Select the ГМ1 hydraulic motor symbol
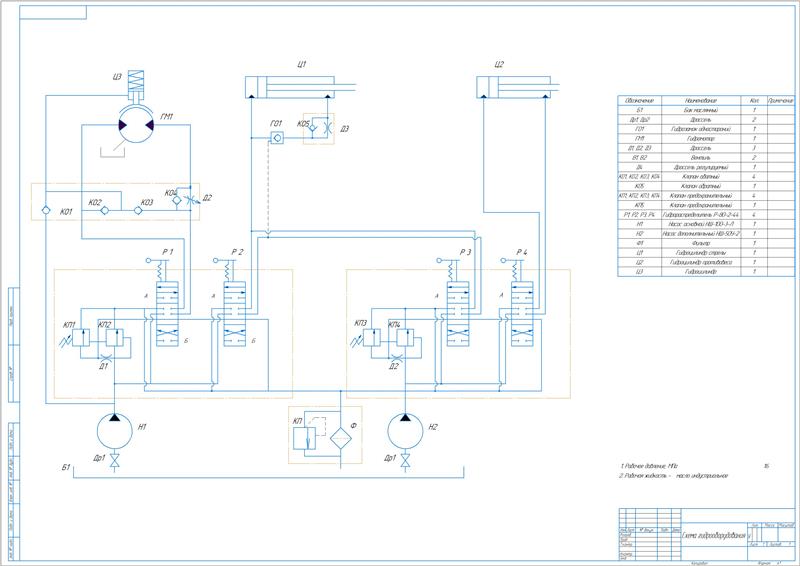The height and width of the screenshot is (566, 800). tap(136, 125)
